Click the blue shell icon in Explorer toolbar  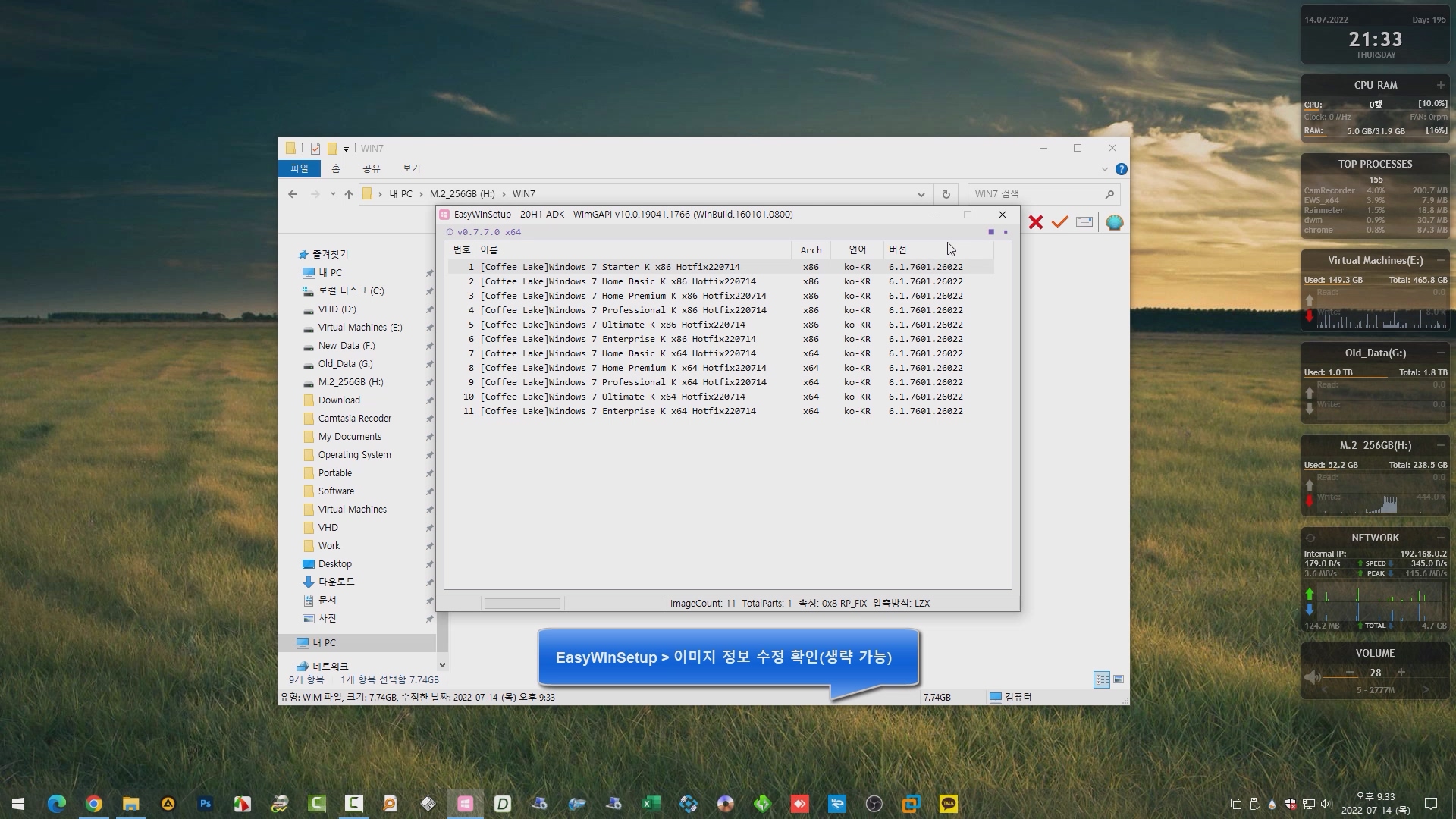[1114, 222]
